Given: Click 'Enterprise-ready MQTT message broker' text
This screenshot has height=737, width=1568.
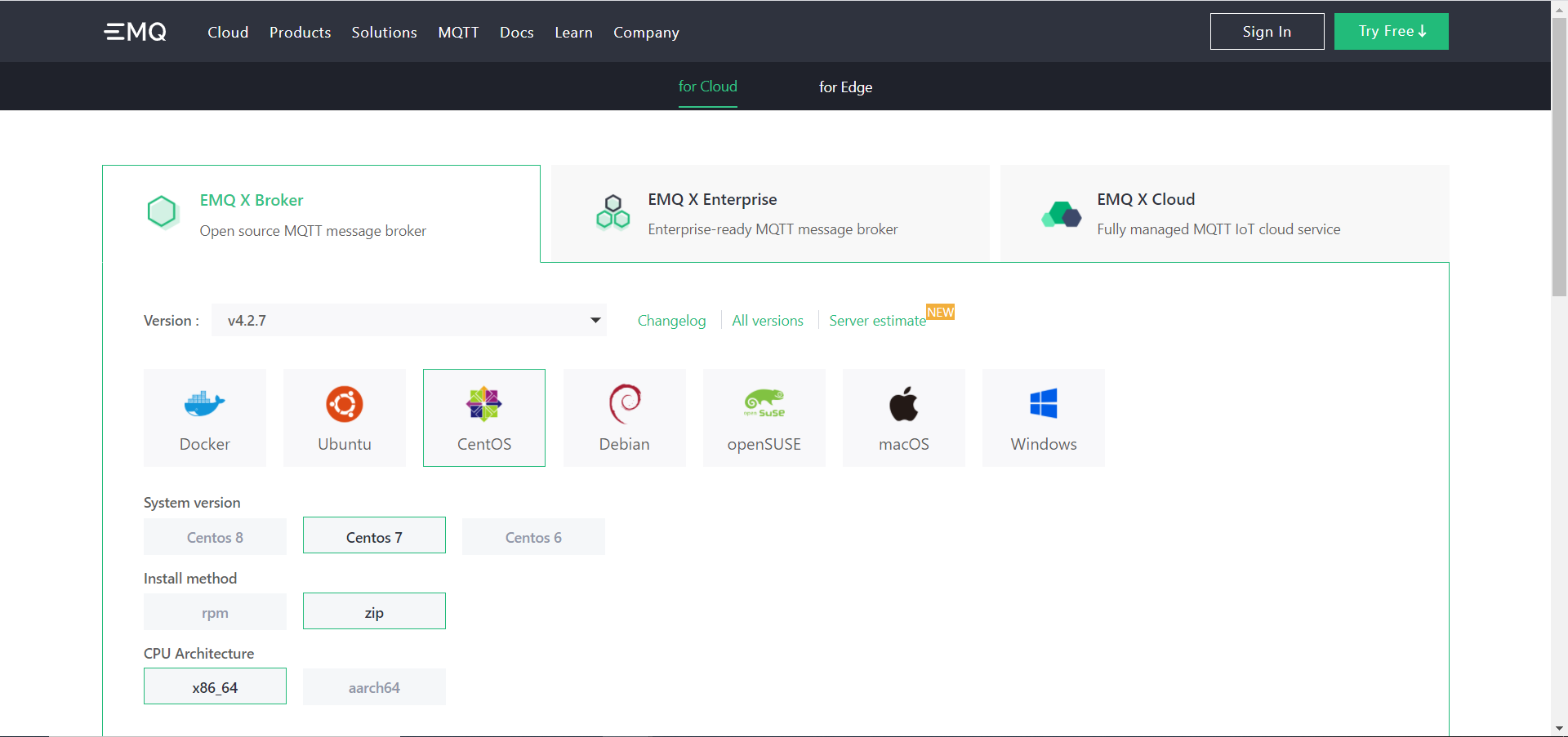Looking at the screenshot, I should tap(773, 229).
